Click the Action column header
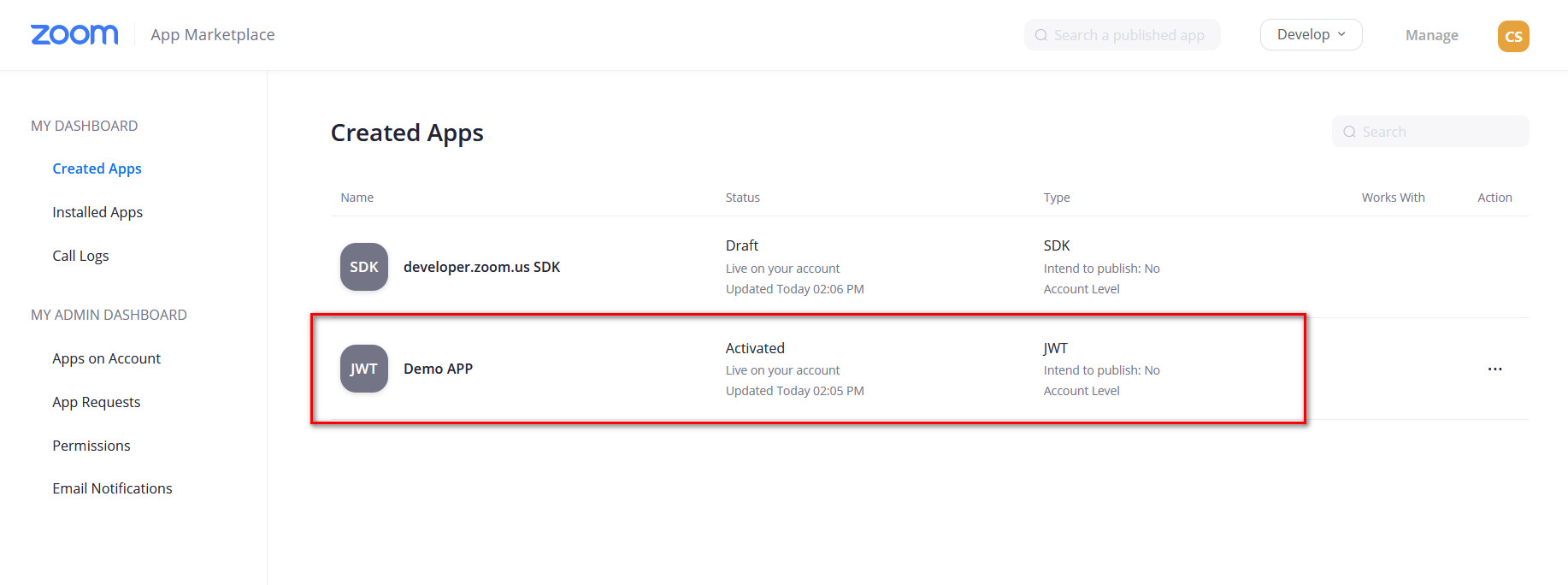The height and width of the screenshot is (585, 1568). click(1494, 198)
